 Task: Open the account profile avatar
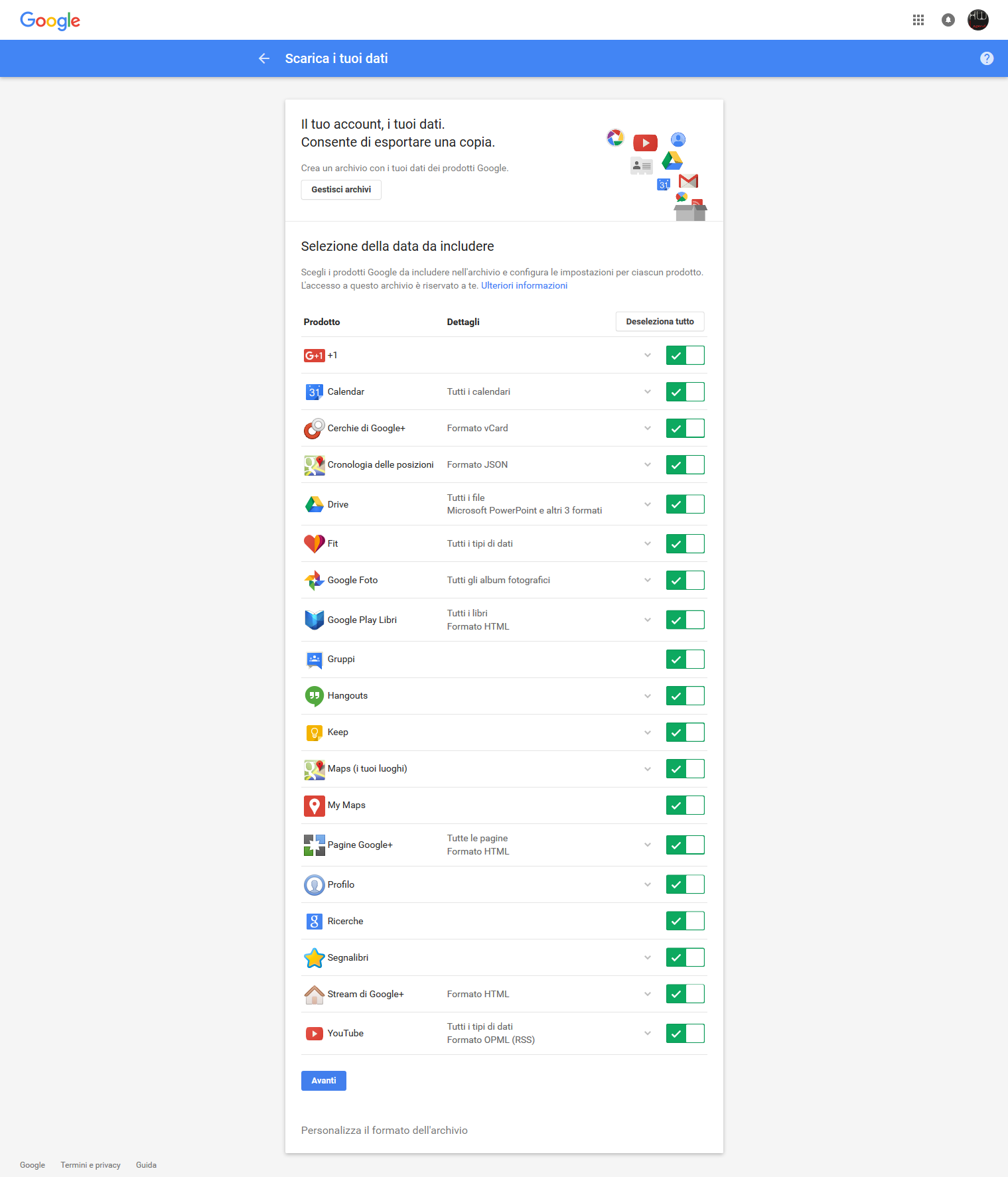(978, 20)
